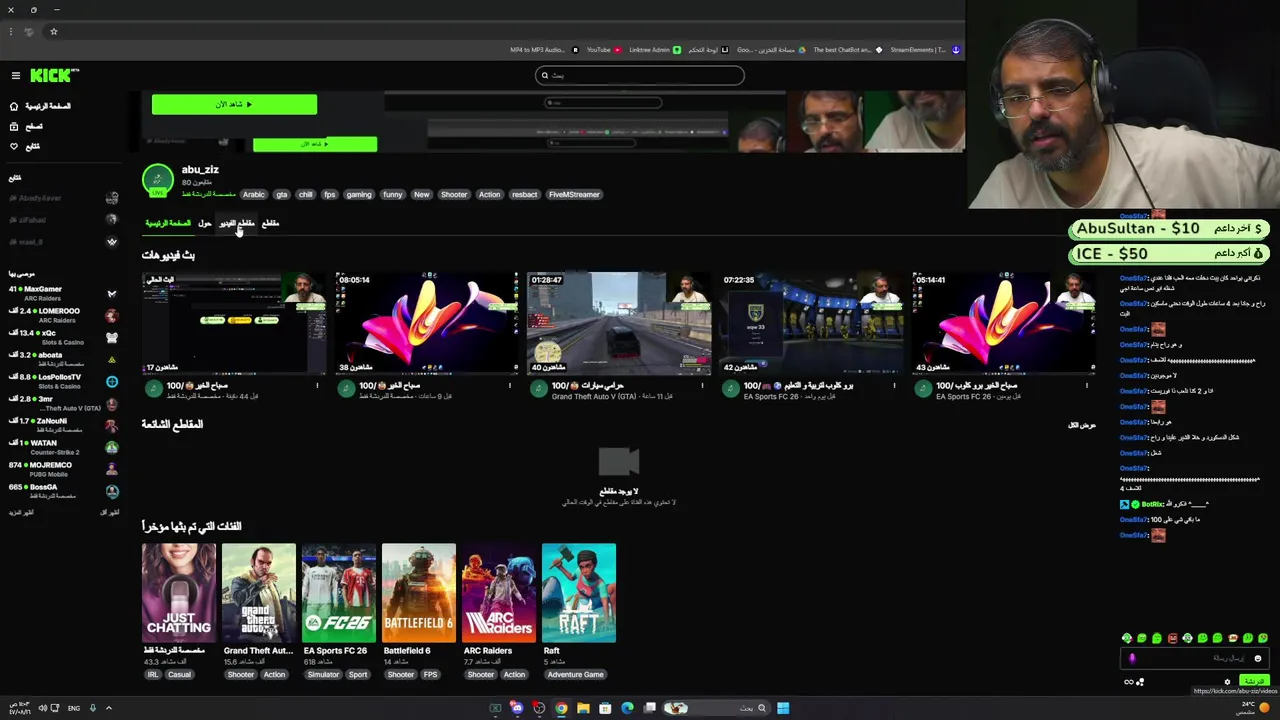Image resolution: width=1280 pixels, height=720 pixels.
Task: Click the infinity icon below chat input
Action: click(x=1129, y=682)
